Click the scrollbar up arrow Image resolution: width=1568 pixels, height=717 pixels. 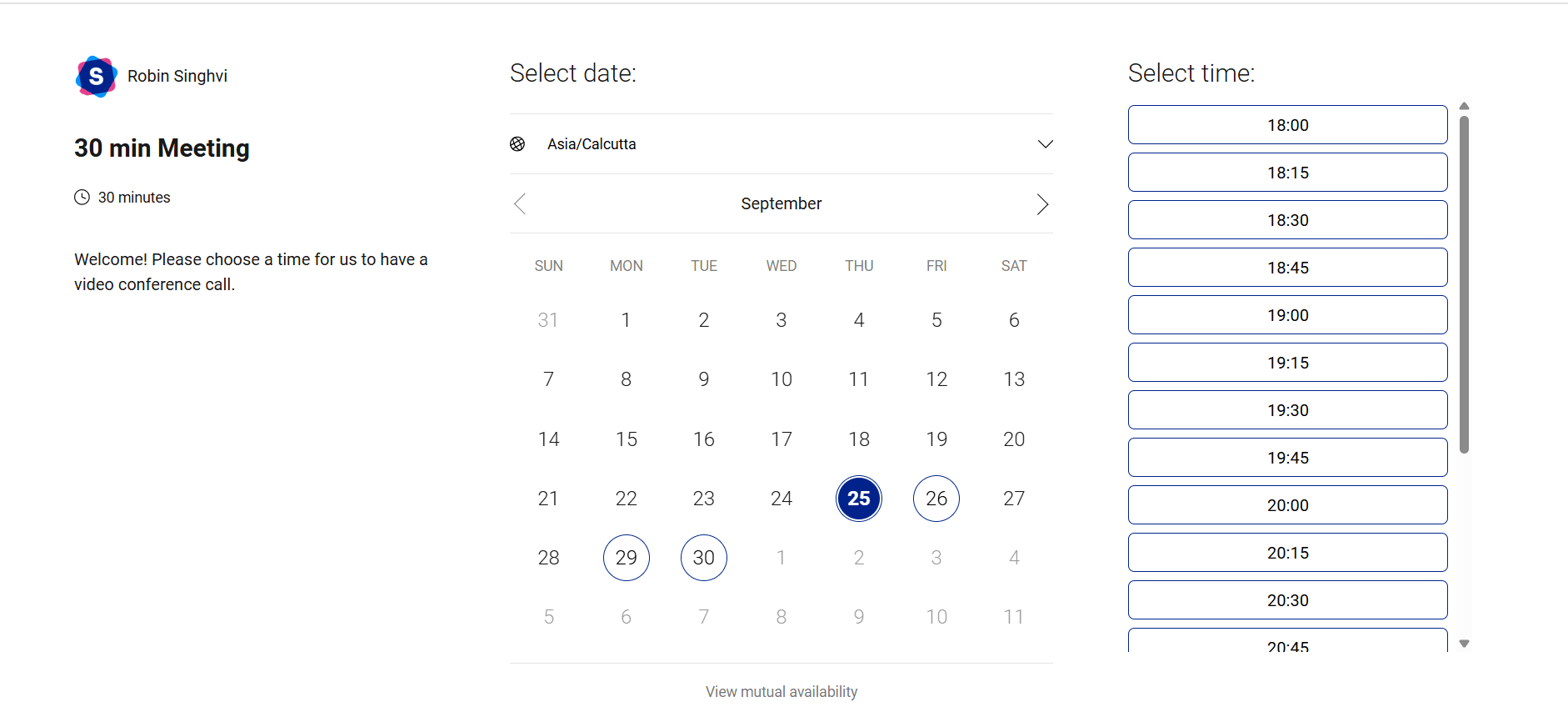[1465, 105]
